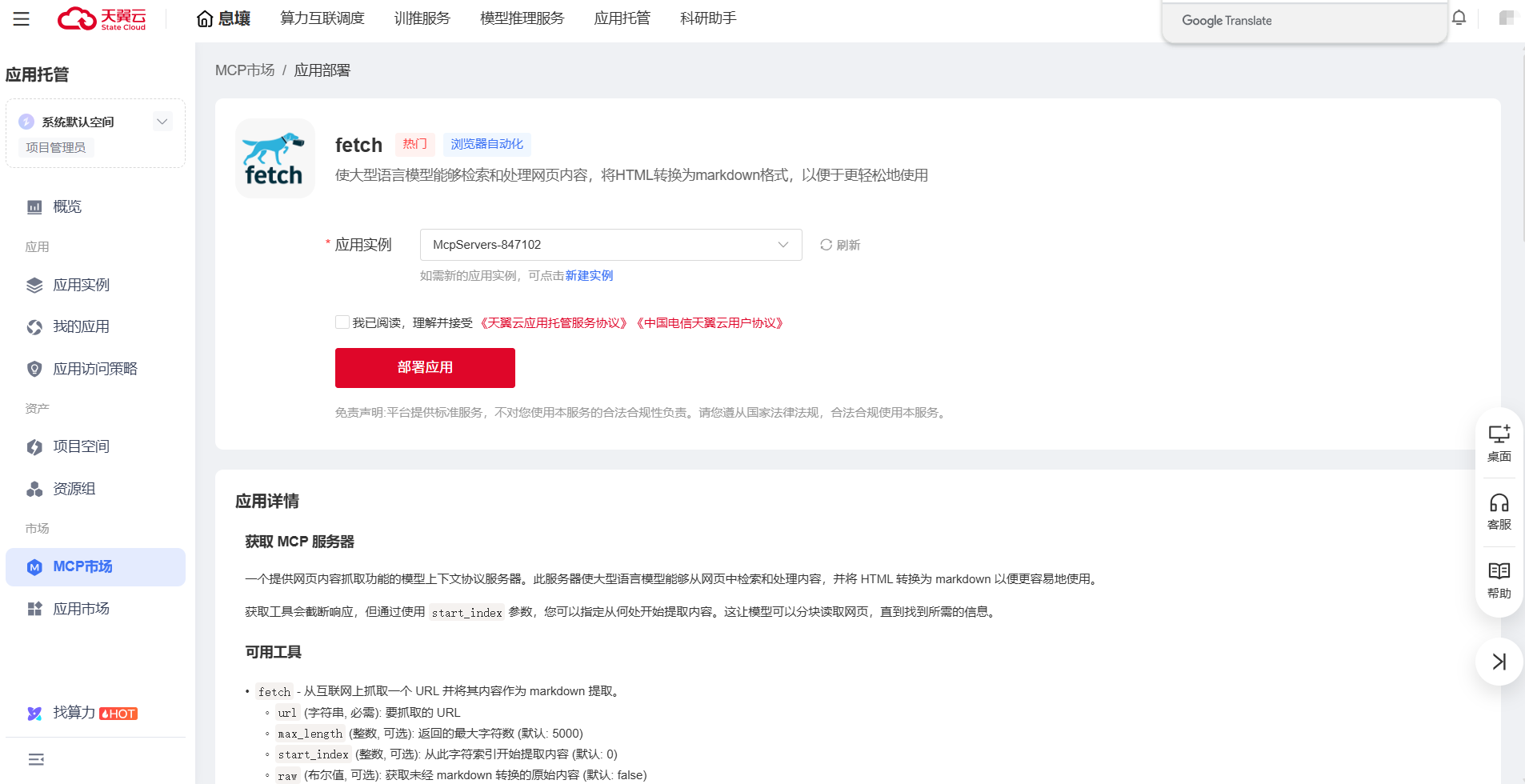Click the user avatar at top right
Viewport: 1525px width, 784px height.
pyautogui.click(x=1507, y=18)
